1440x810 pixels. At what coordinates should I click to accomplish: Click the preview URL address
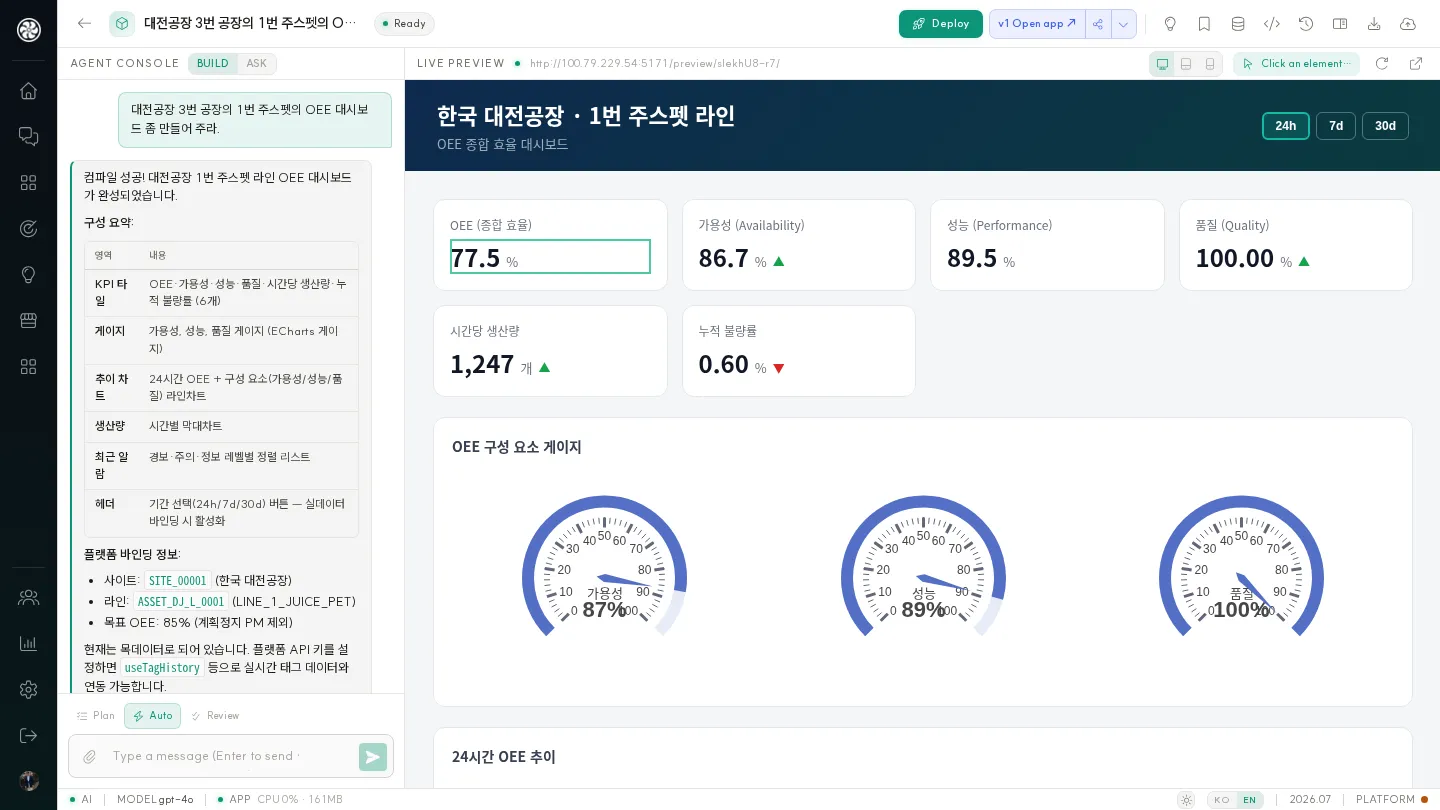[655, 64]
